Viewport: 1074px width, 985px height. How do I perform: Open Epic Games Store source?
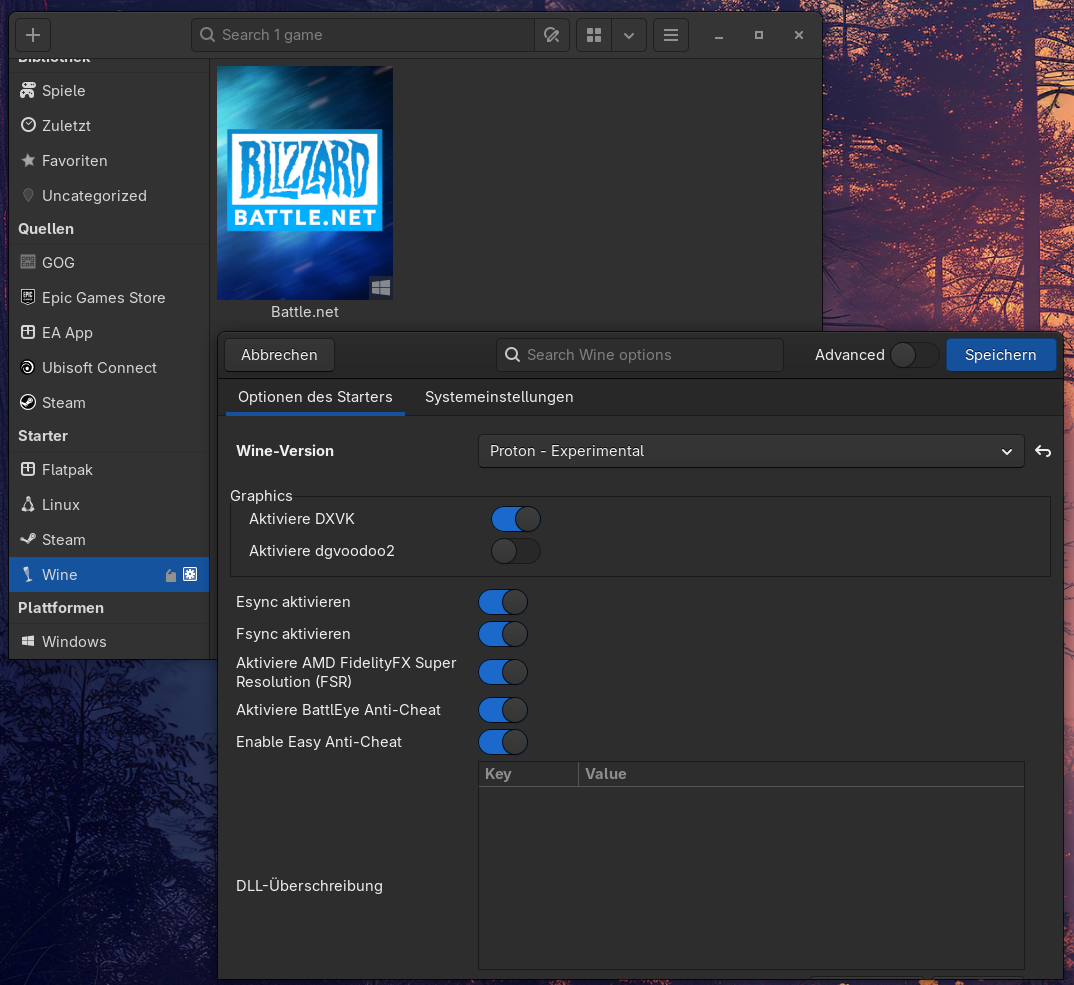point(109,297)
